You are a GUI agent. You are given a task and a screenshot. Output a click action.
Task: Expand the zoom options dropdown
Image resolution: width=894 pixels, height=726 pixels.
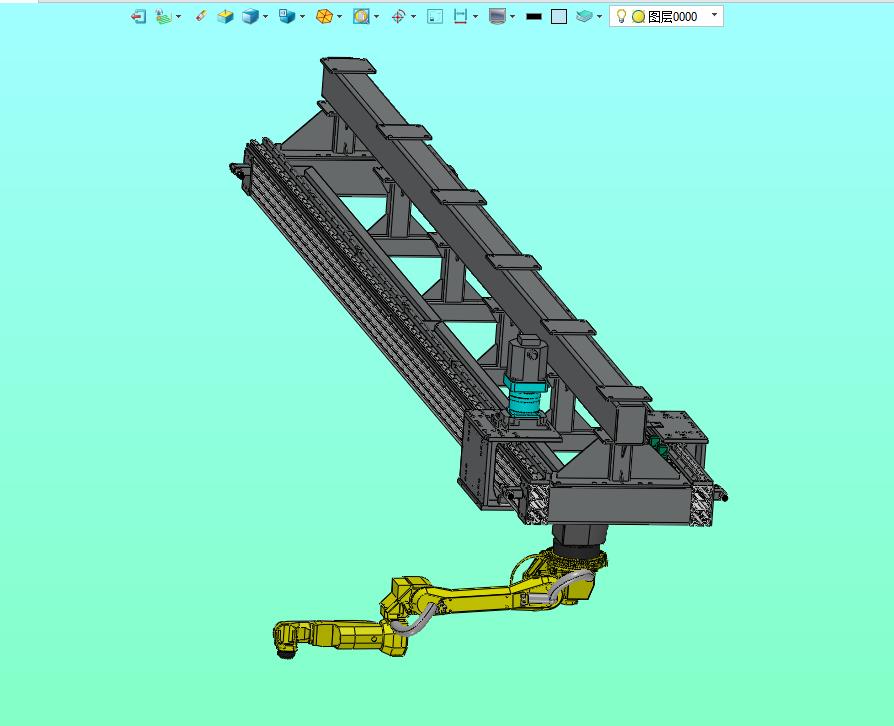point(376,17)
